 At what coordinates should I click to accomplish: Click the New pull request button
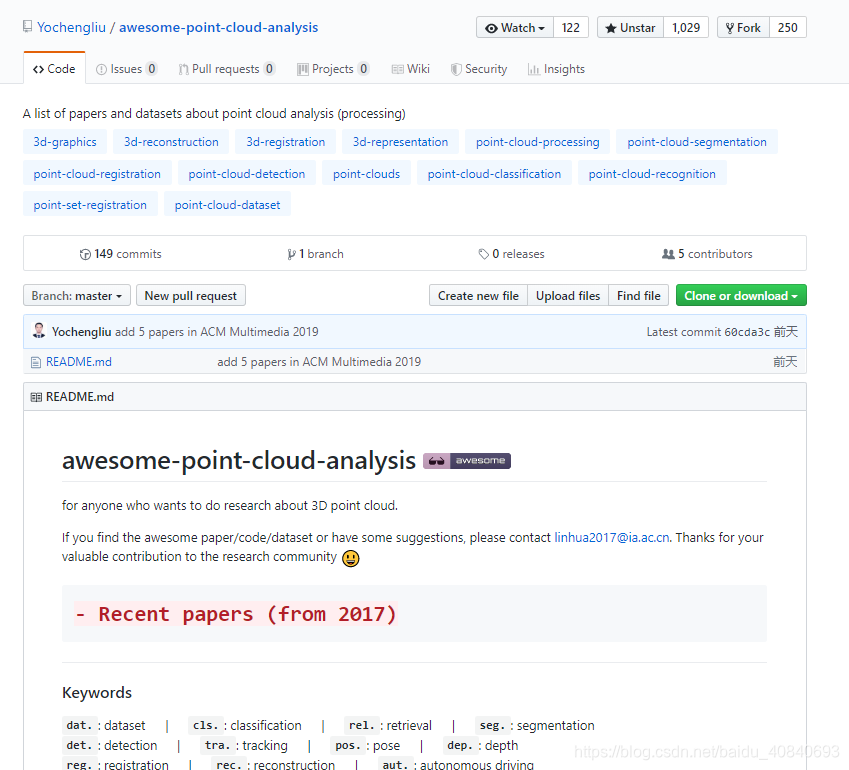point(191,296)
